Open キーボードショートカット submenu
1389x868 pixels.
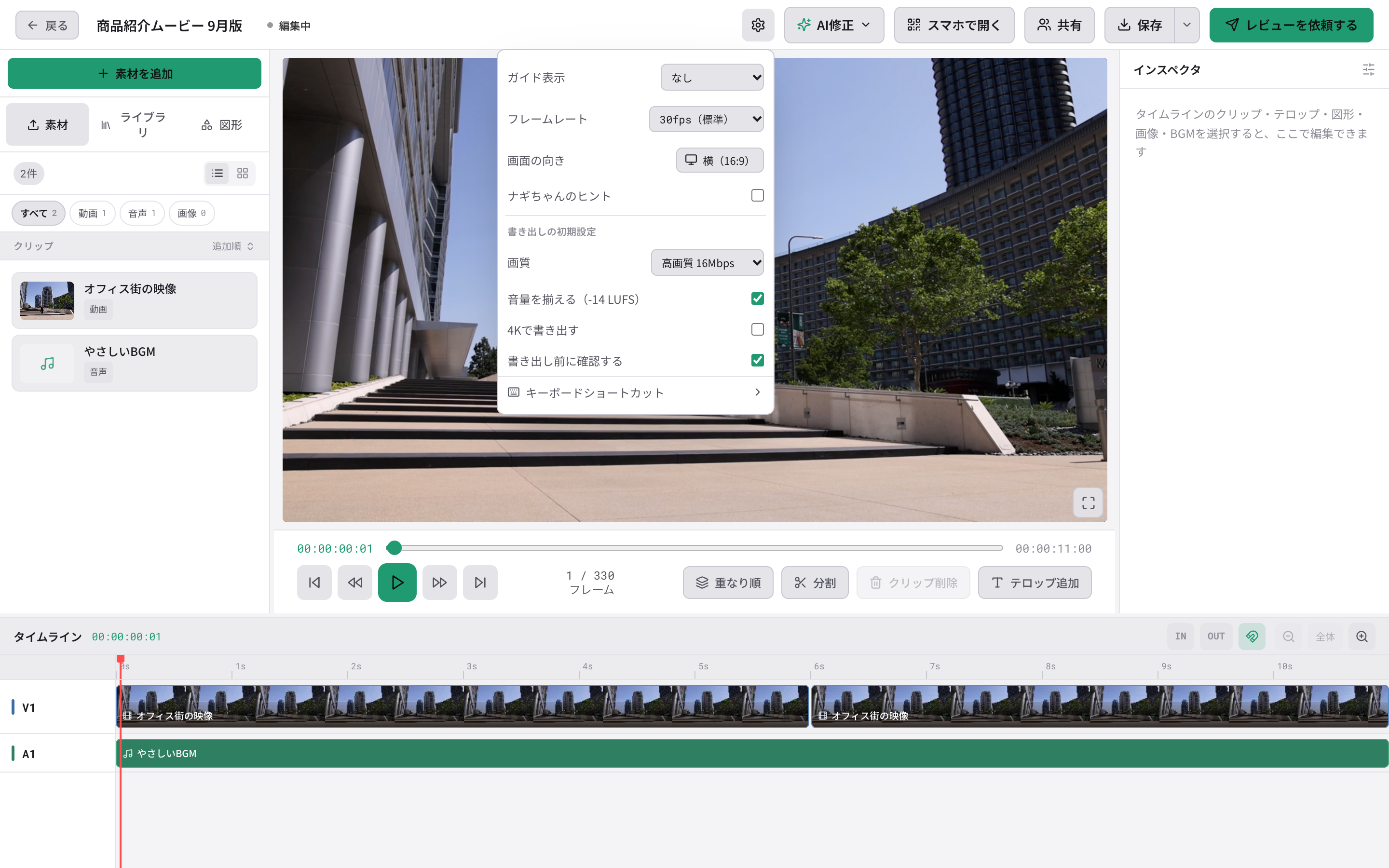pyautogui.click(x=635, y=393)
